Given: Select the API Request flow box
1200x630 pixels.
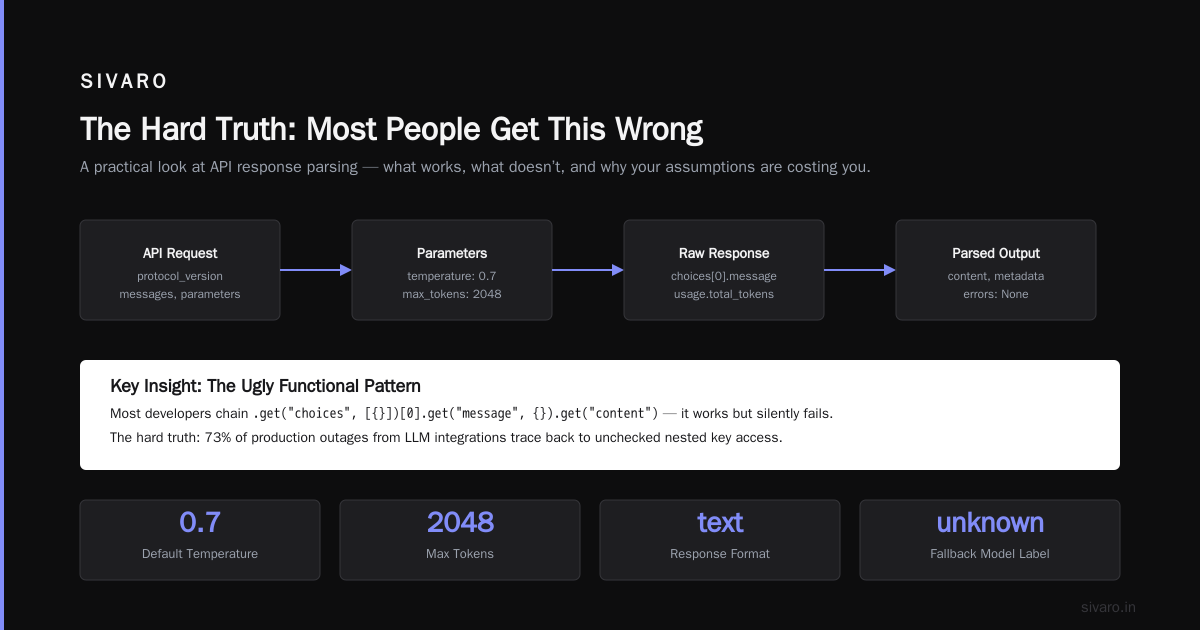Looking at the screenshot, I should click(x=180, y=270).
